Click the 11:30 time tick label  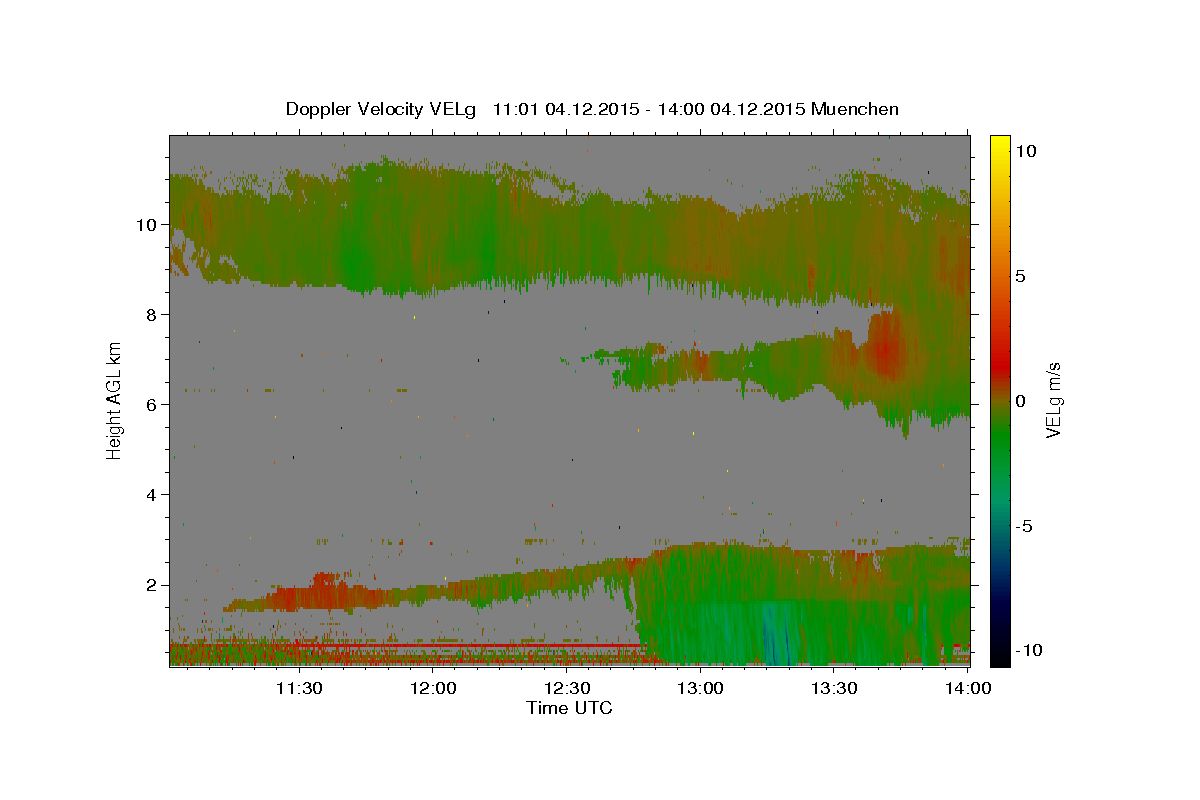click(298, 688)
